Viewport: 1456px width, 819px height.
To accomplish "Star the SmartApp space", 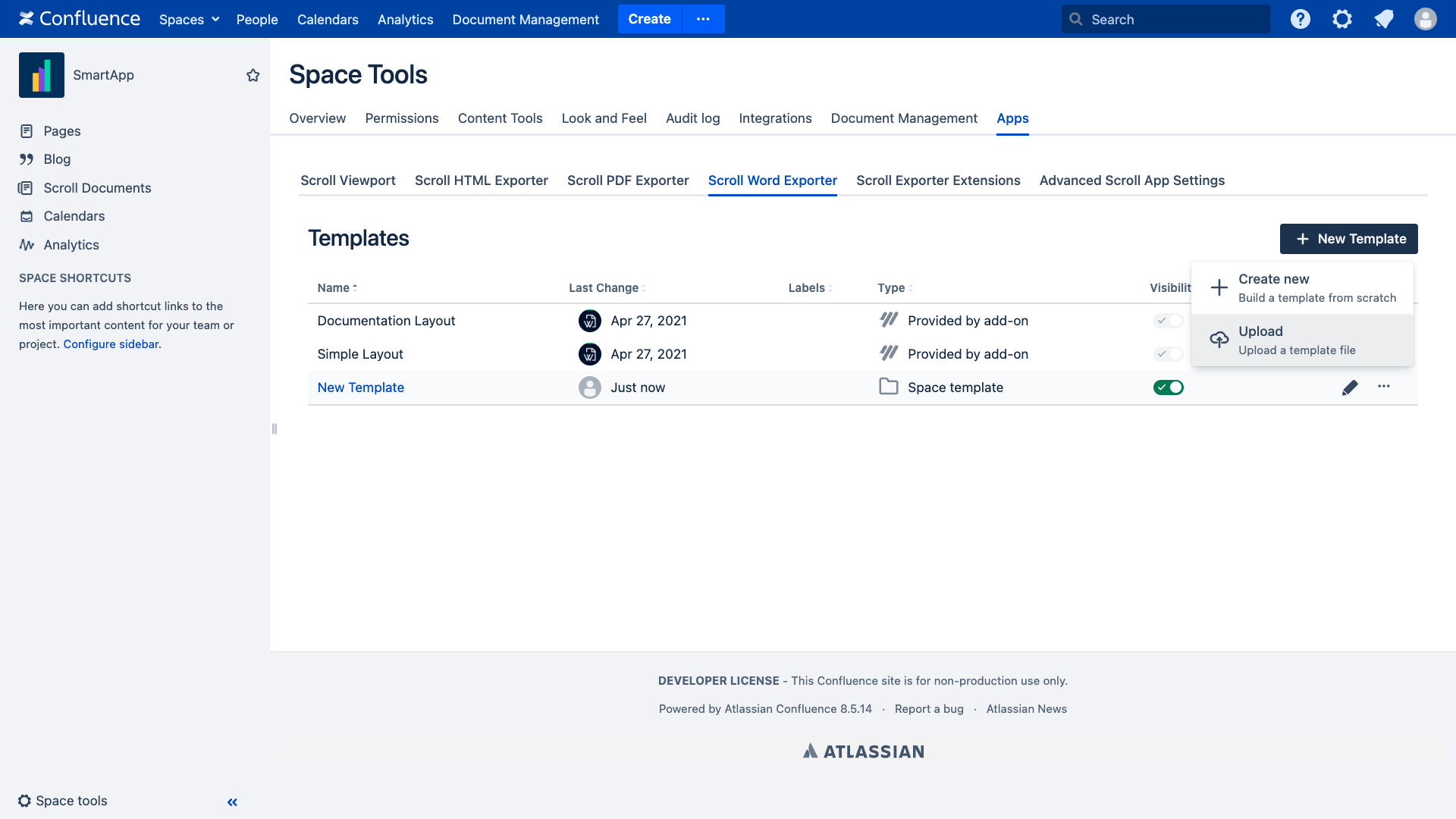I will click(253, 75).
